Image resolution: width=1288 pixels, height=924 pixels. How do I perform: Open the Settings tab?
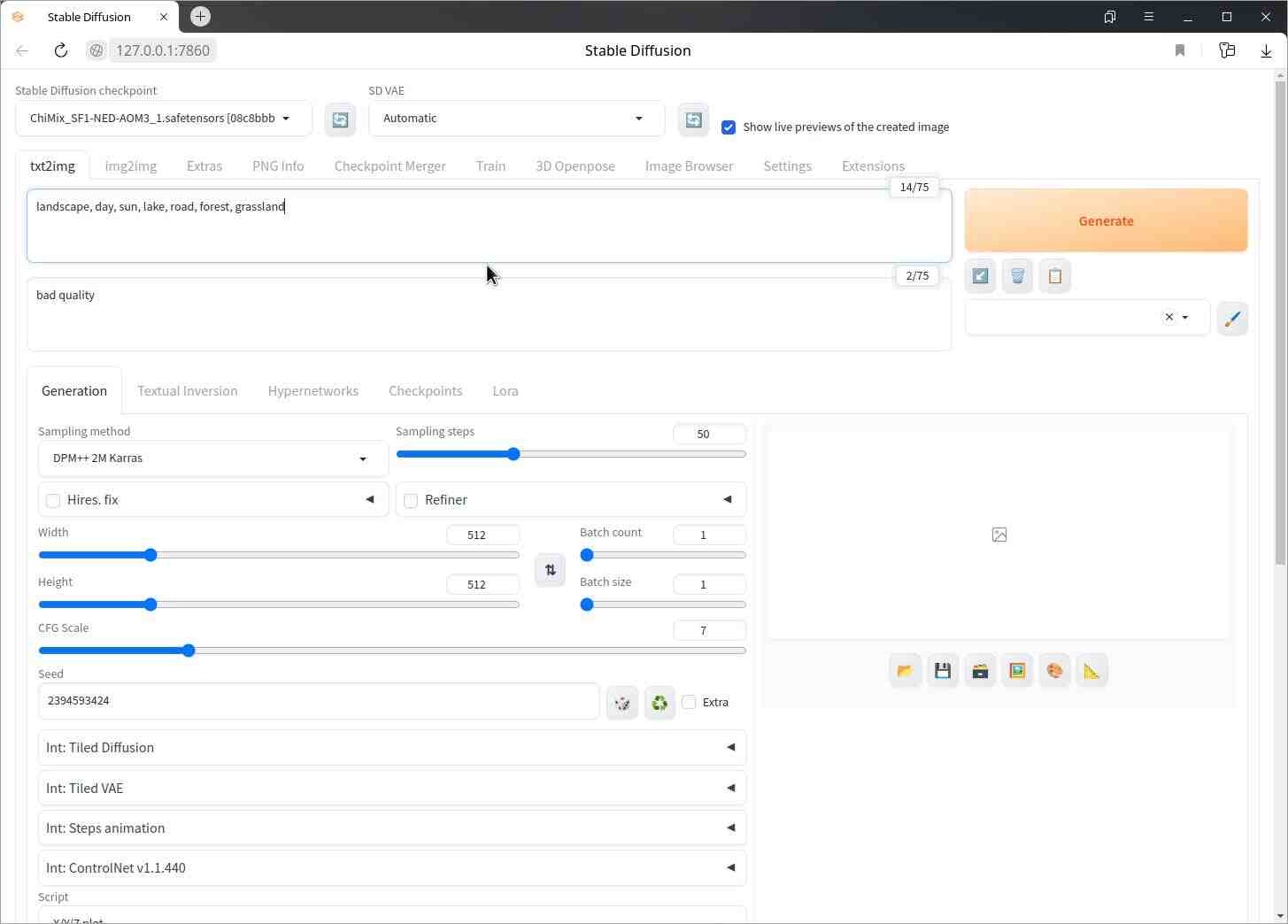pos(788,166)
